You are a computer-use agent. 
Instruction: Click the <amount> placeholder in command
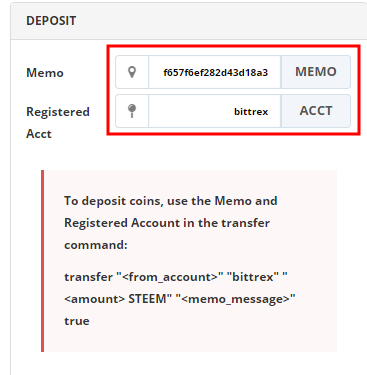tap(94, 299)
